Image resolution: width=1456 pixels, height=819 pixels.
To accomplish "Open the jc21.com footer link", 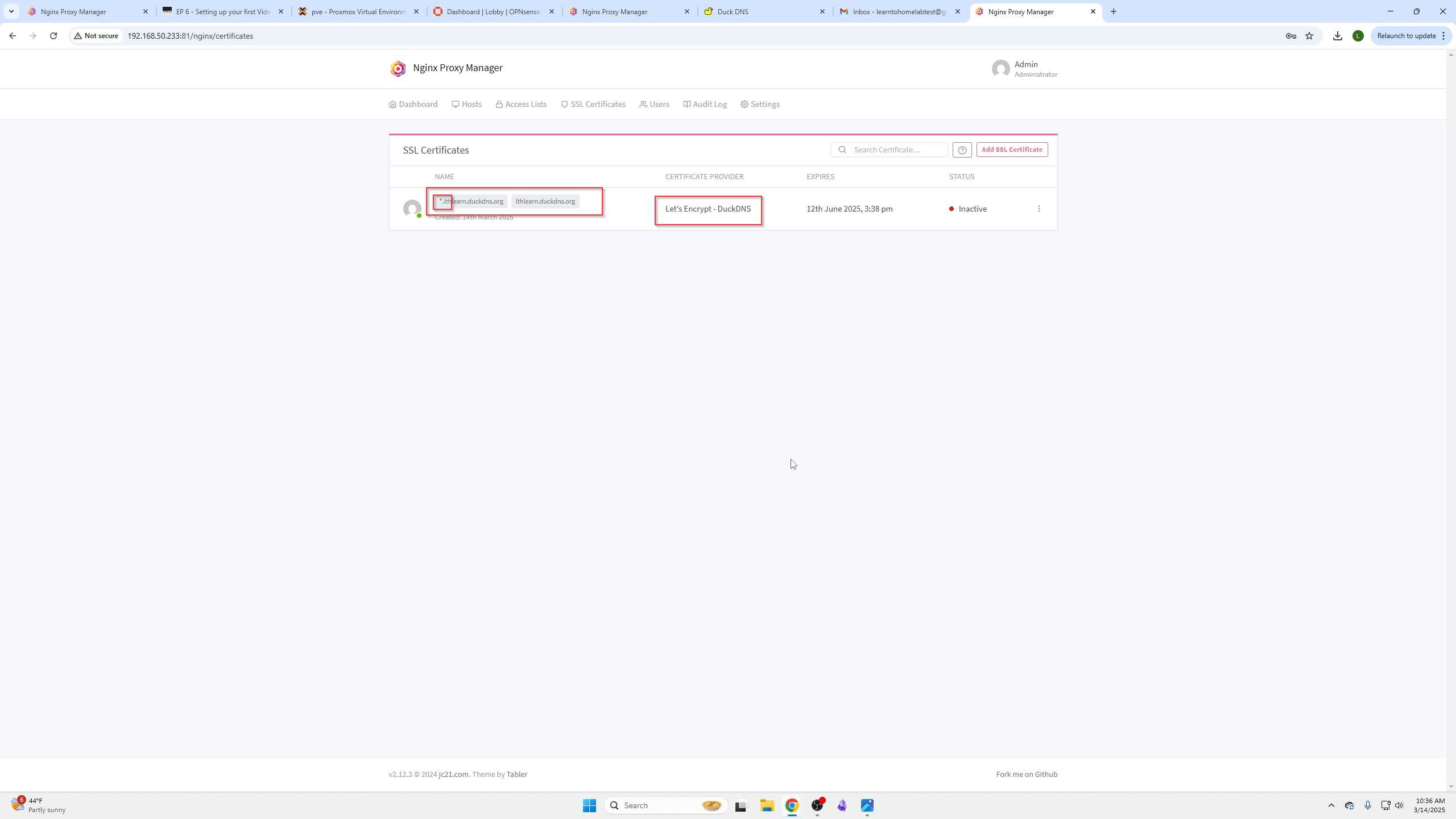I will tap(453, 774).
